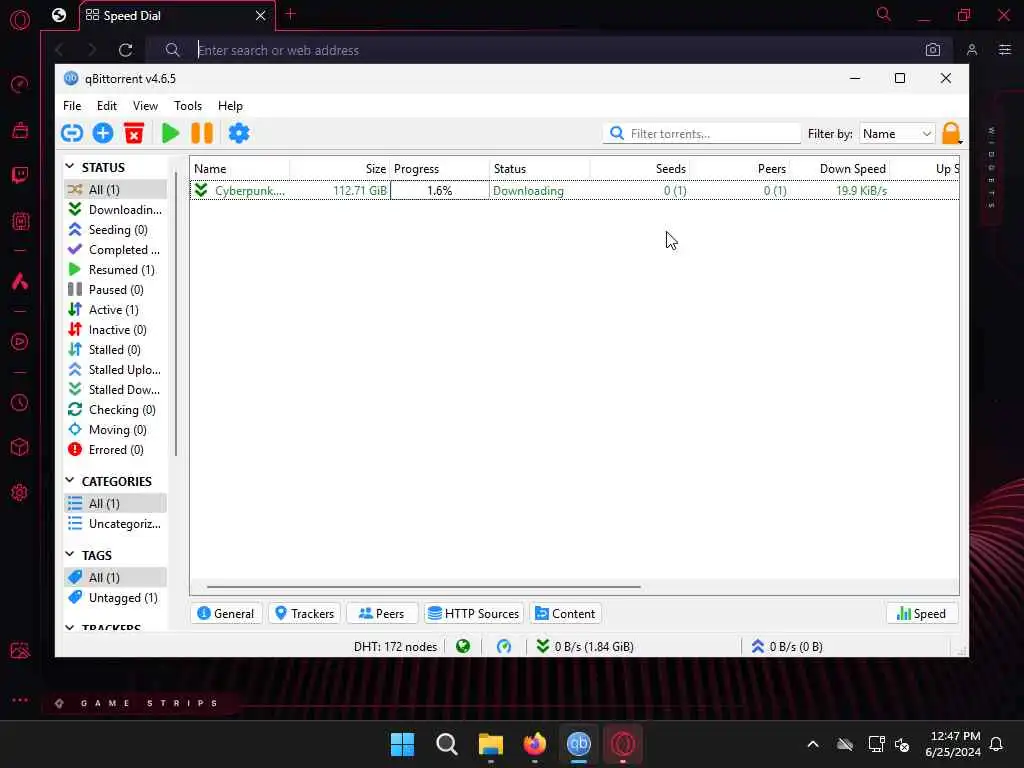Open Firefox from the taskbar
The image size is (1024, 768).
pyautogui.click(x=535, y=744)
